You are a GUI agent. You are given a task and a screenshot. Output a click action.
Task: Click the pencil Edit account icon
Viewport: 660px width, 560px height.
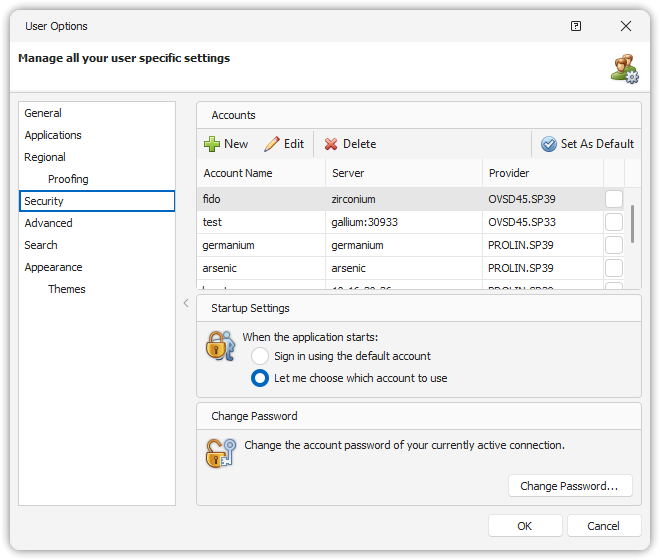coord(271,144)
